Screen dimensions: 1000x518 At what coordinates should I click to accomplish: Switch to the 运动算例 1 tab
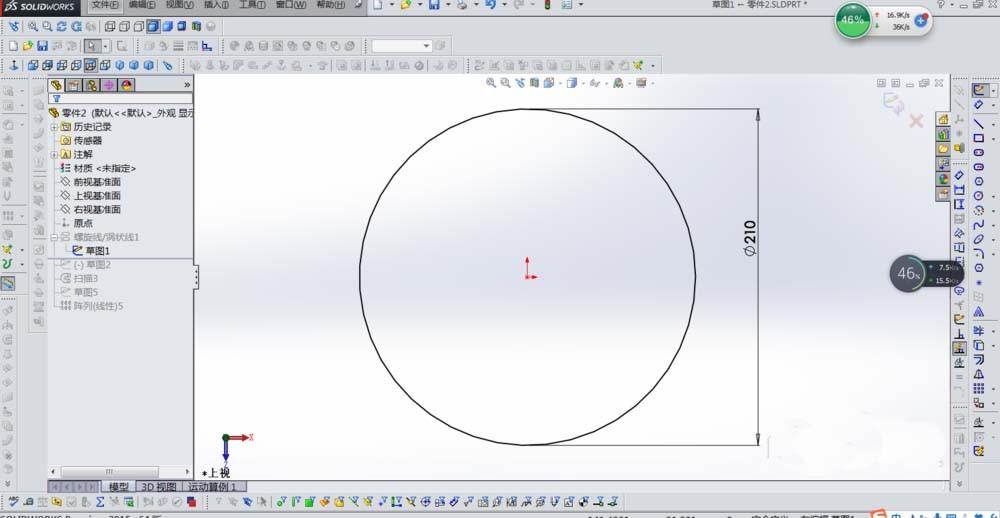(x=213, y=487)
